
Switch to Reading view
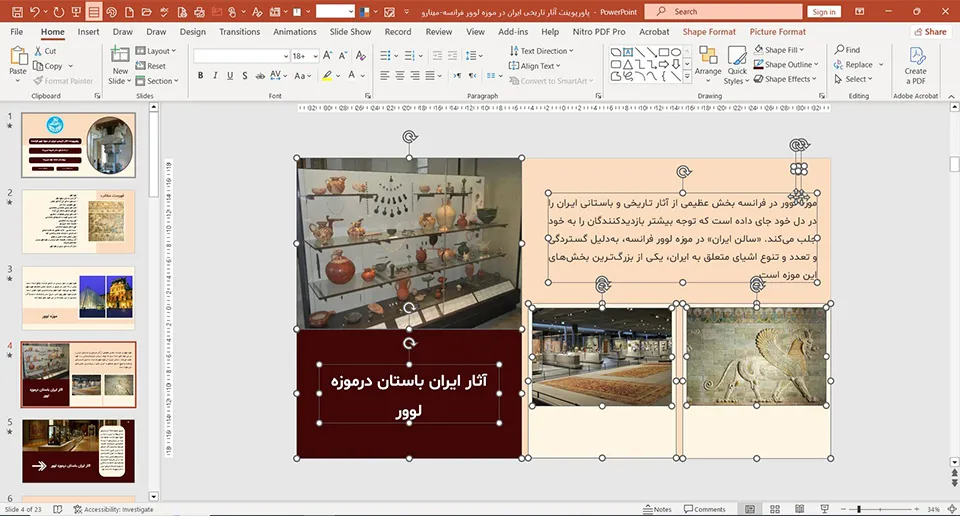coord(799,509)
